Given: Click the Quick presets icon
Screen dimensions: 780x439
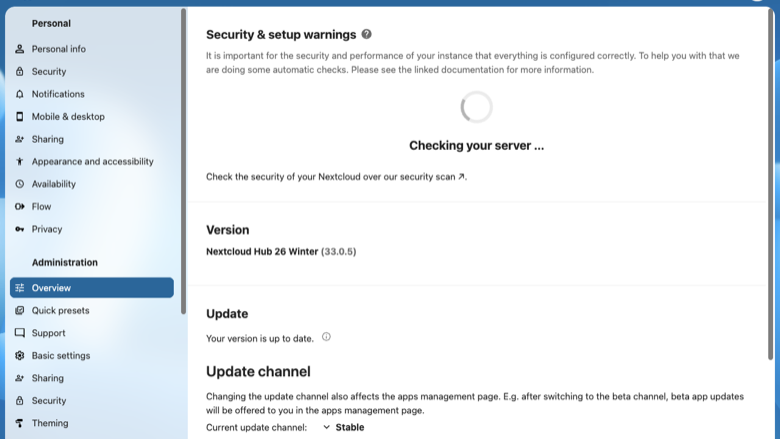Looking at the screenshot, I should point(19,310).
